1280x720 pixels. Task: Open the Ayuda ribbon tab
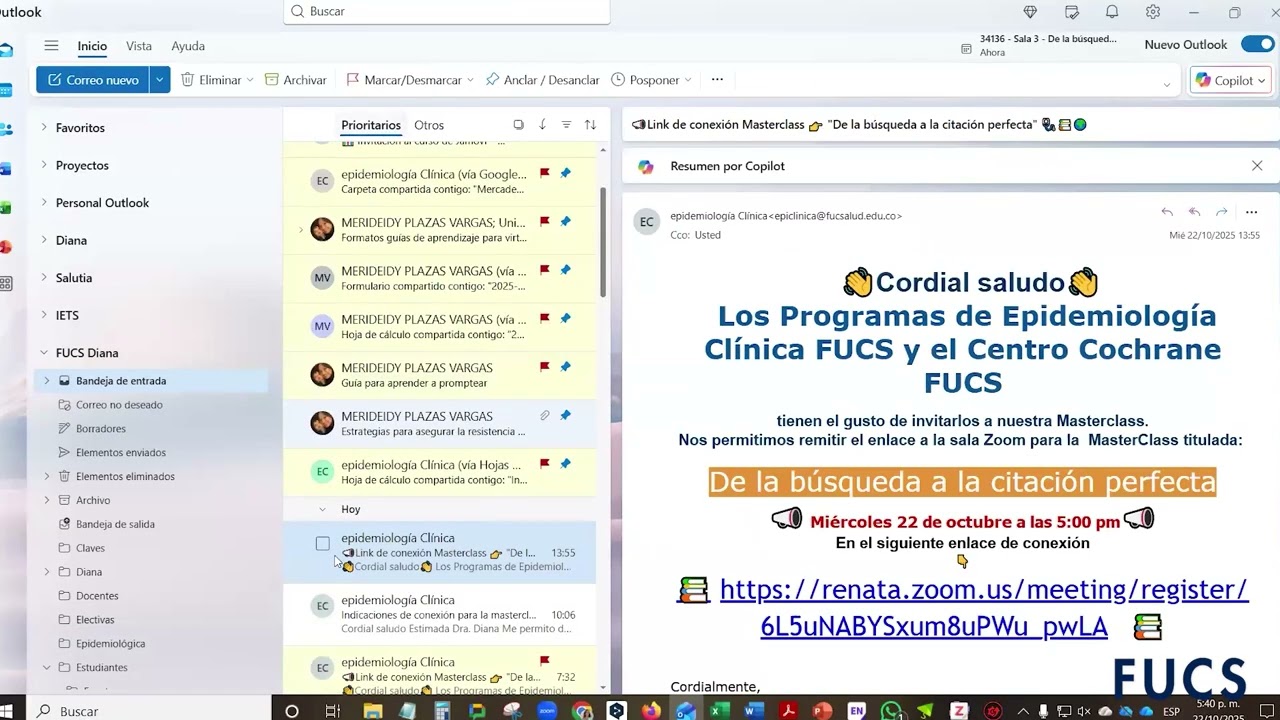[x=188, y=46]
